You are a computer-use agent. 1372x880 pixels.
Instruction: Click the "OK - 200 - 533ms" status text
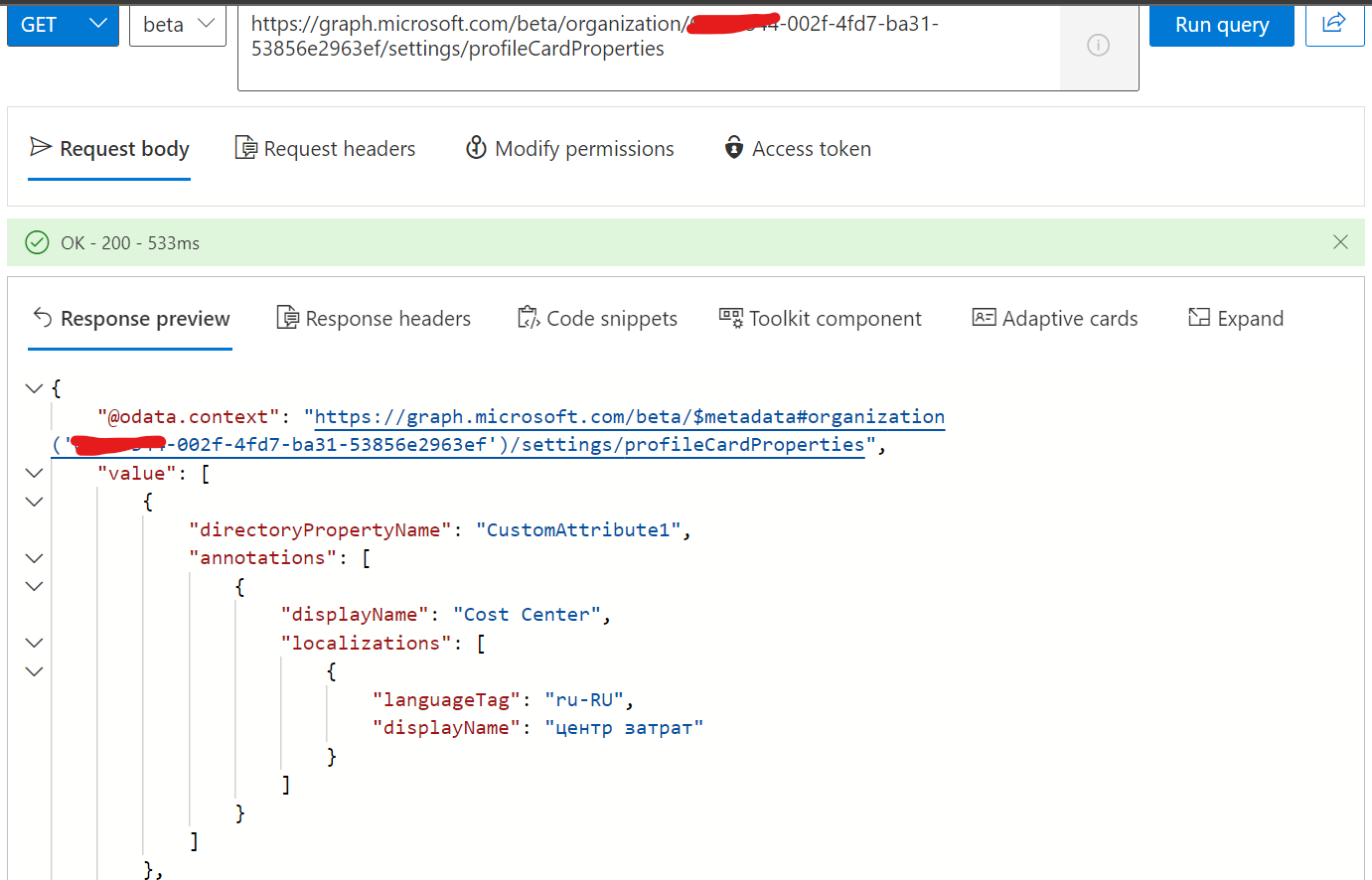click(x=130, y=243)
